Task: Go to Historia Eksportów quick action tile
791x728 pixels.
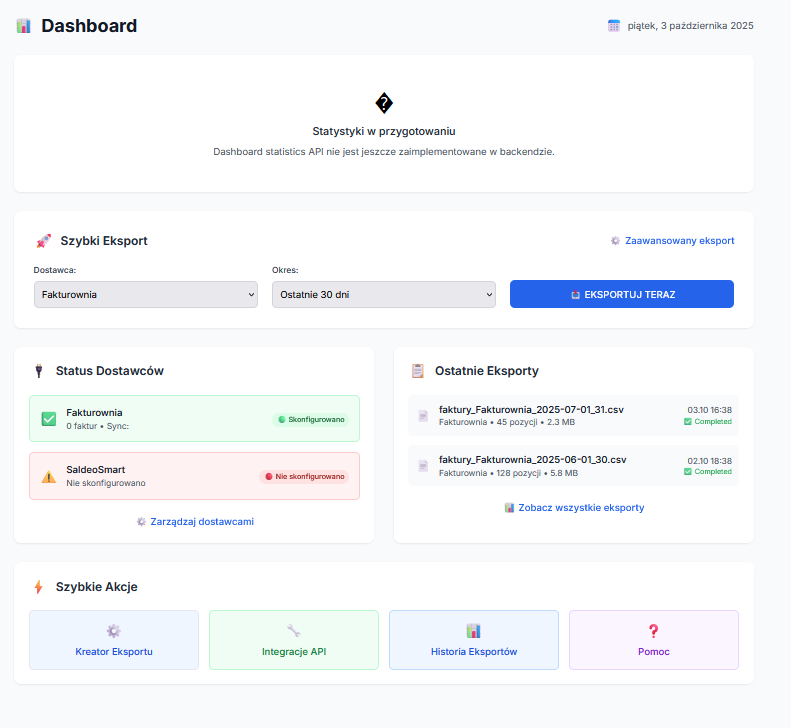Action: (474, 640)
